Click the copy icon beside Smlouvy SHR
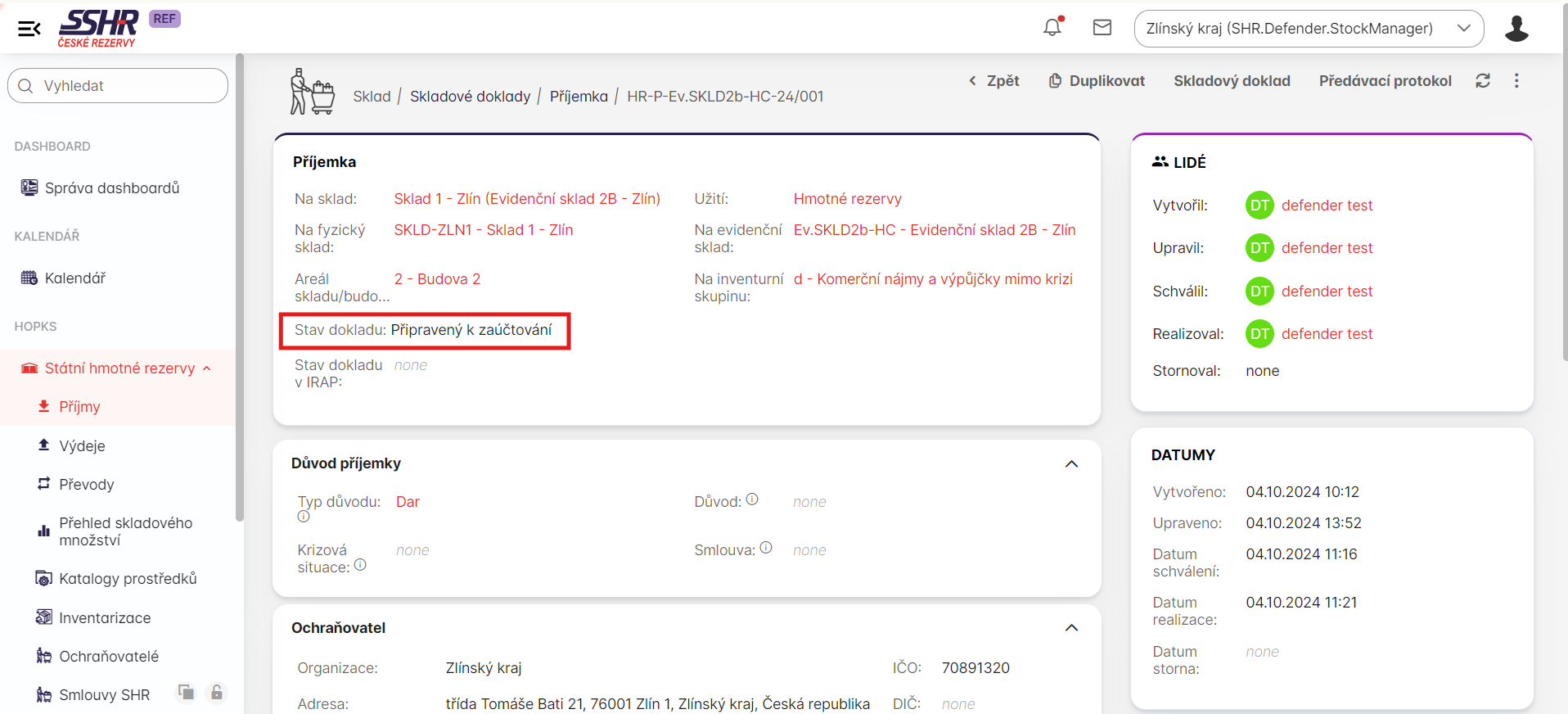 (x=187, y=693)
